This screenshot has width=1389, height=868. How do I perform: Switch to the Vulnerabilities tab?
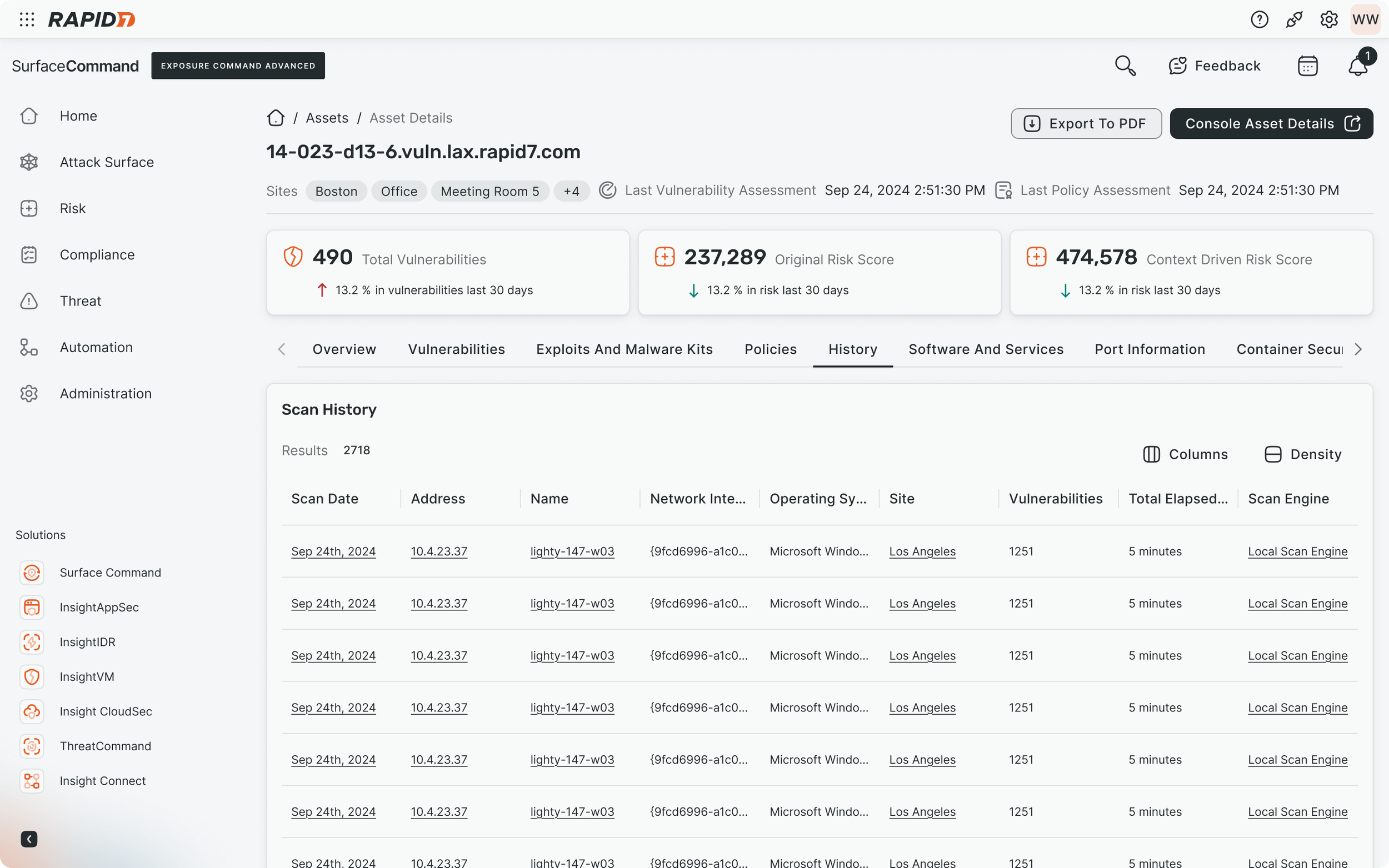tap(457, 349)
